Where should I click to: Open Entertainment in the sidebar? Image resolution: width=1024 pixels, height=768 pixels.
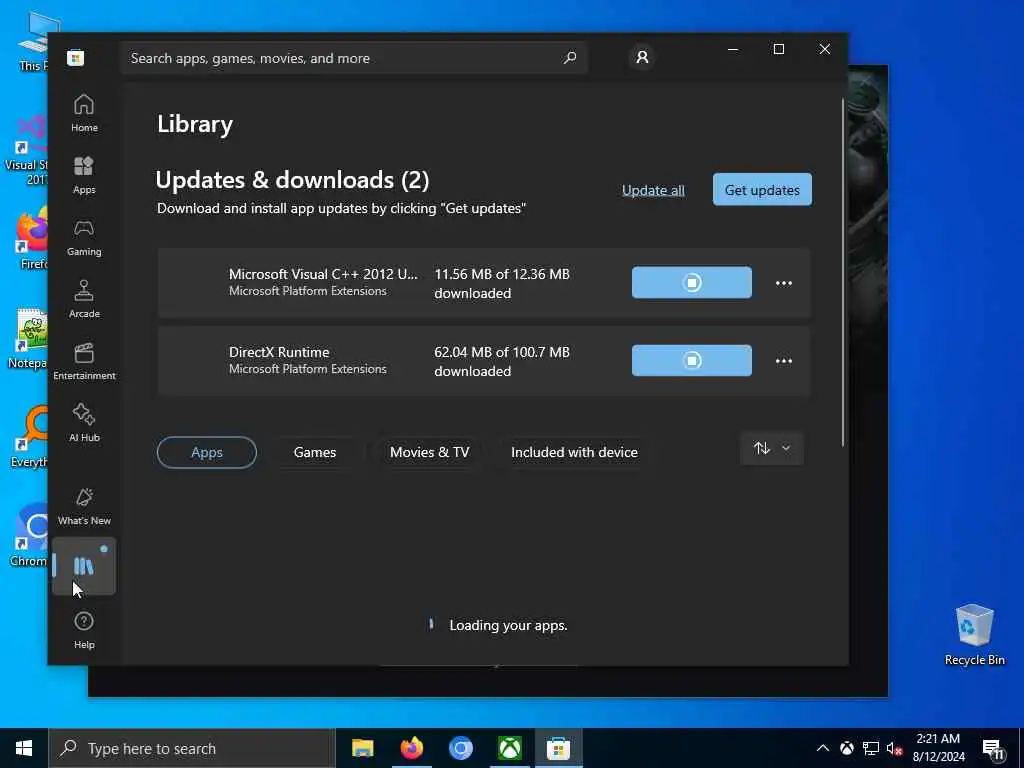tap(84, 361)
